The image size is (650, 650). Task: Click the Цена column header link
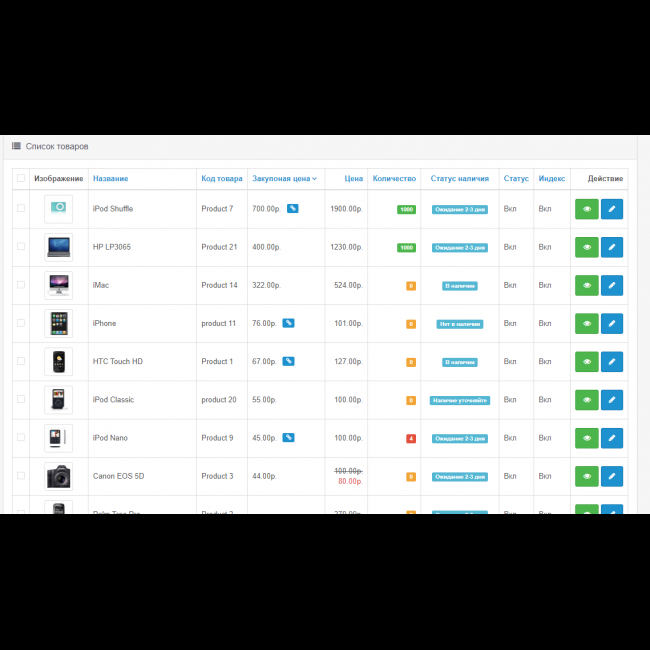coord(353,179)
